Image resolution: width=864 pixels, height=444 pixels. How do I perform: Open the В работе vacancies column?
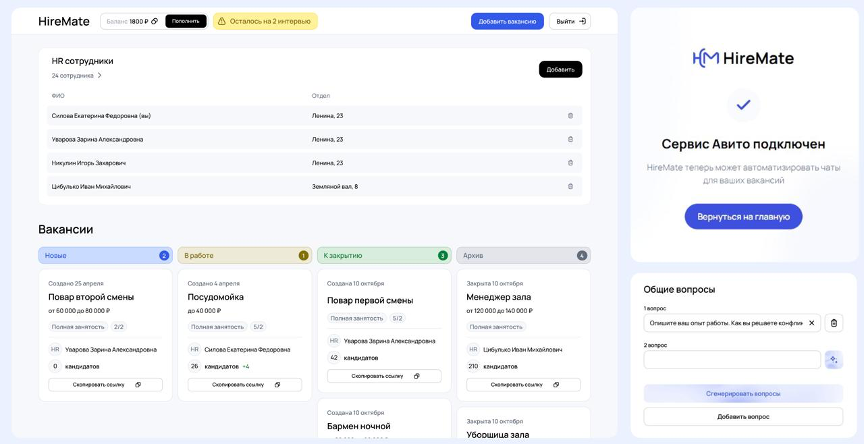[x=245, y=256]
